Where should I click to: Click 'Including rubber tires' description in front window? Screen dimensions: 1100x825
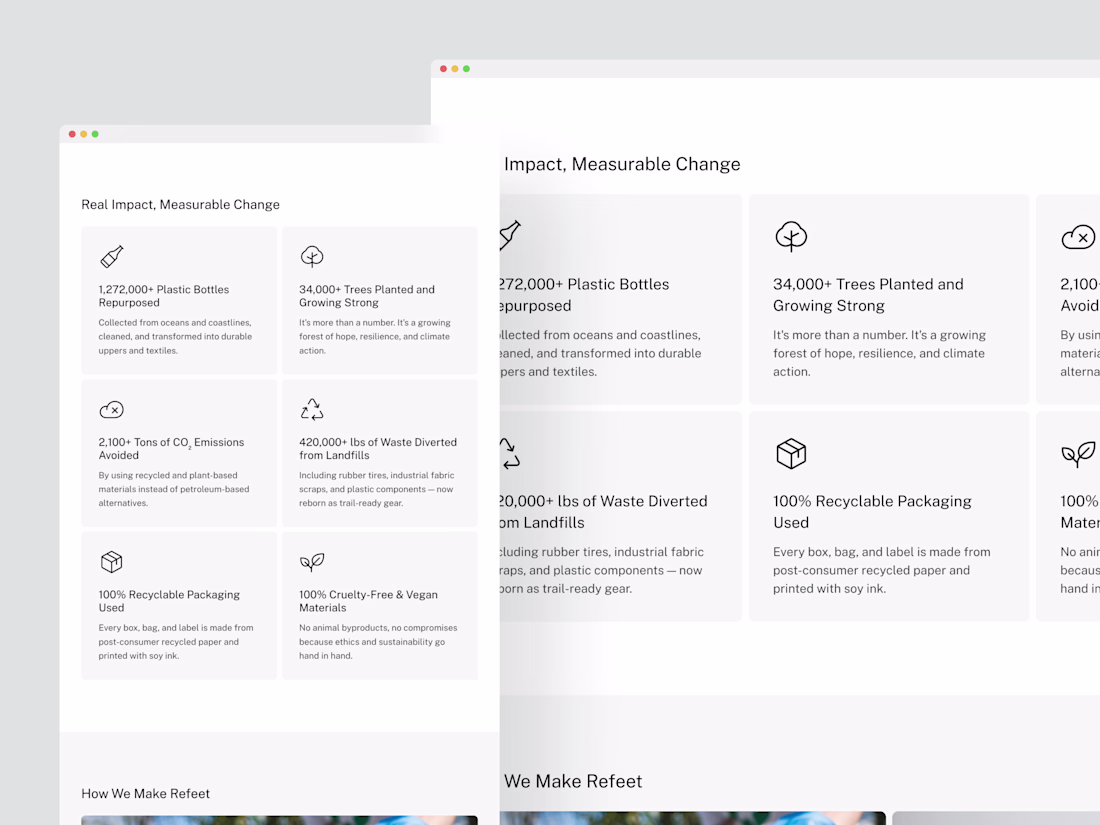click(x=376, y=489)
